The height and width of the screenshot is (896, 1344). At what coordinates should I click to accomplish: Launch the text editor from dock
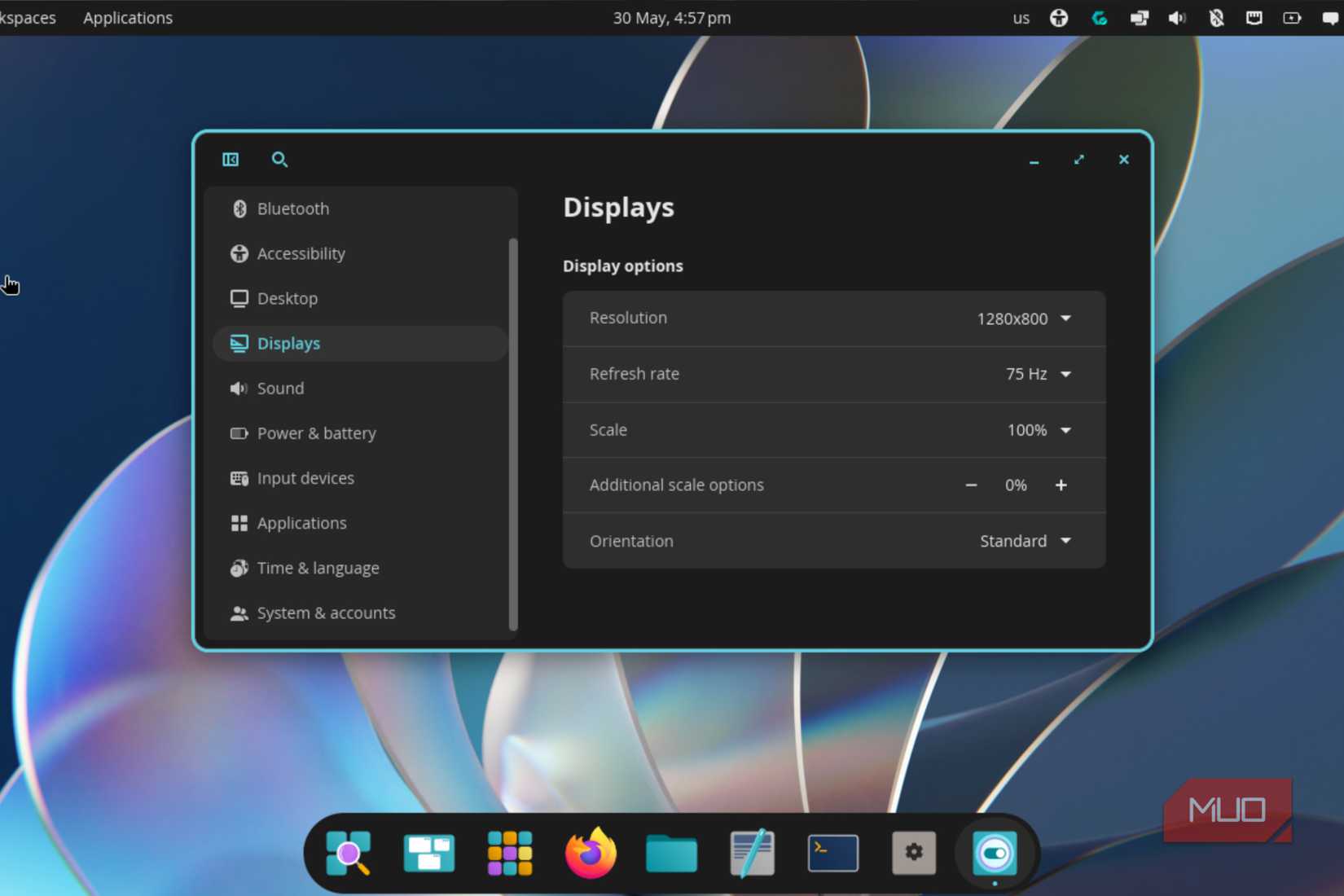click(x=752, y=853)
